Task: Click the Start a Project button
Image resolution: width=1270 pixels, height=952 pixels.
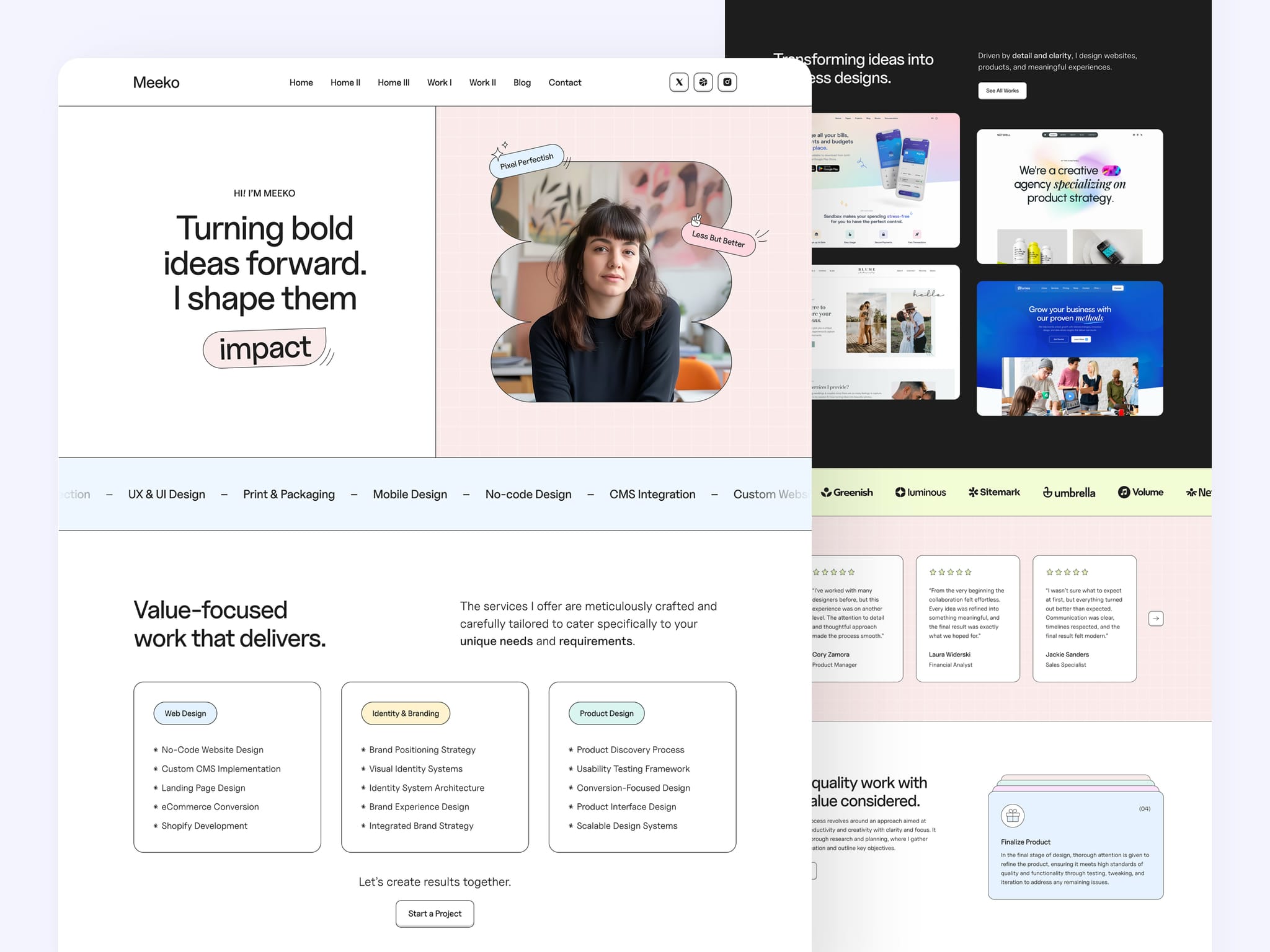Action: tap(435, 914)
